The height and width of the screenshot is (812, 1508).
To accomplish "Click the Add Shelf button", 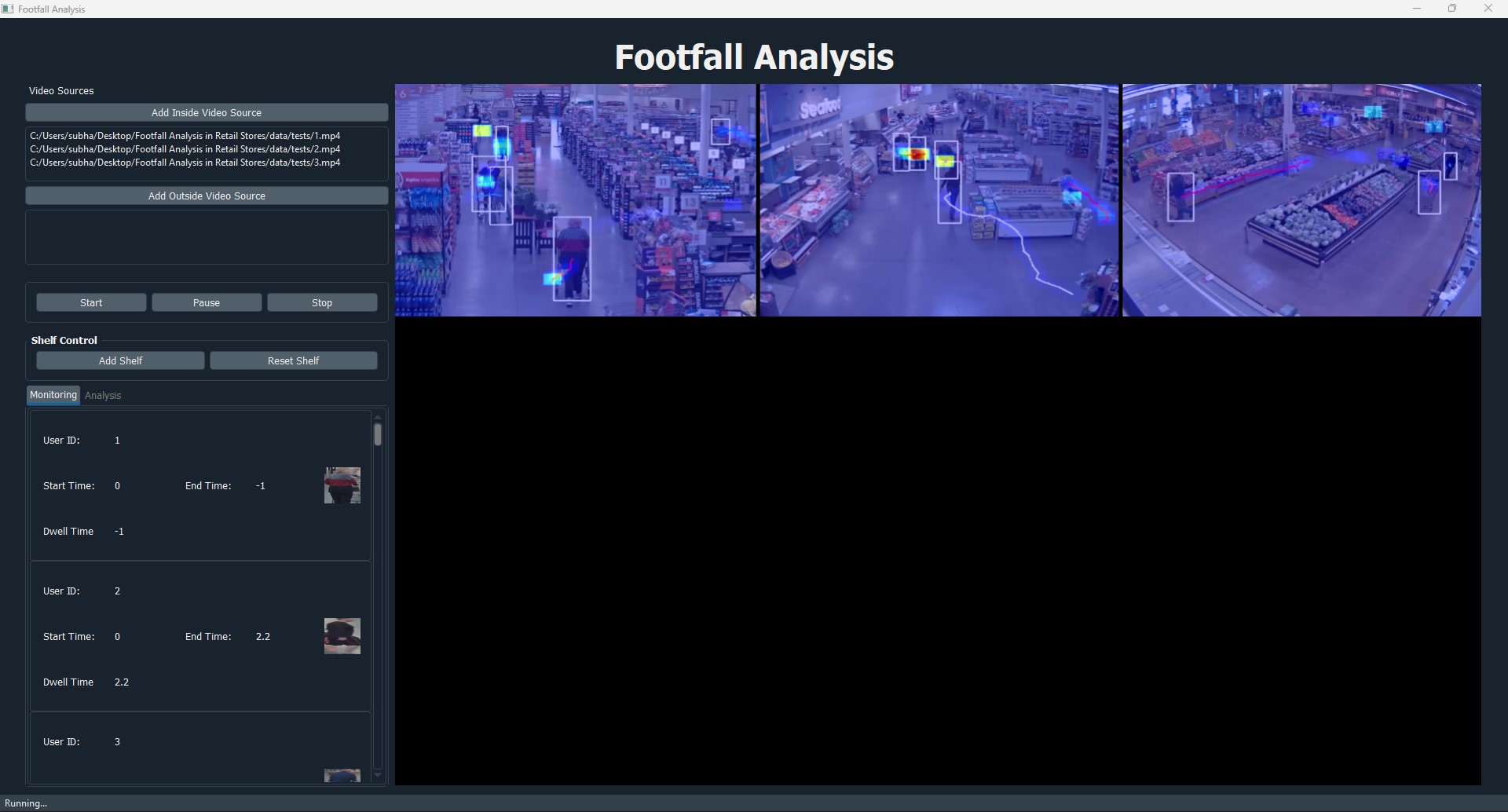I will click(x=120, y=360).
